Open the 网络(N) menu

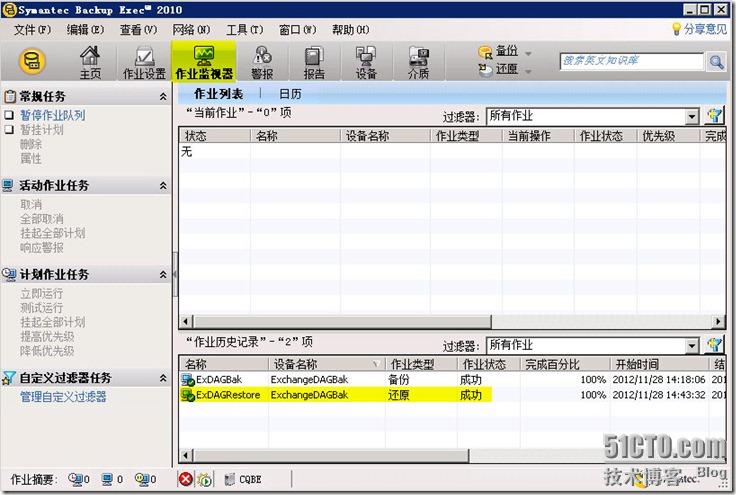[191, 30]
